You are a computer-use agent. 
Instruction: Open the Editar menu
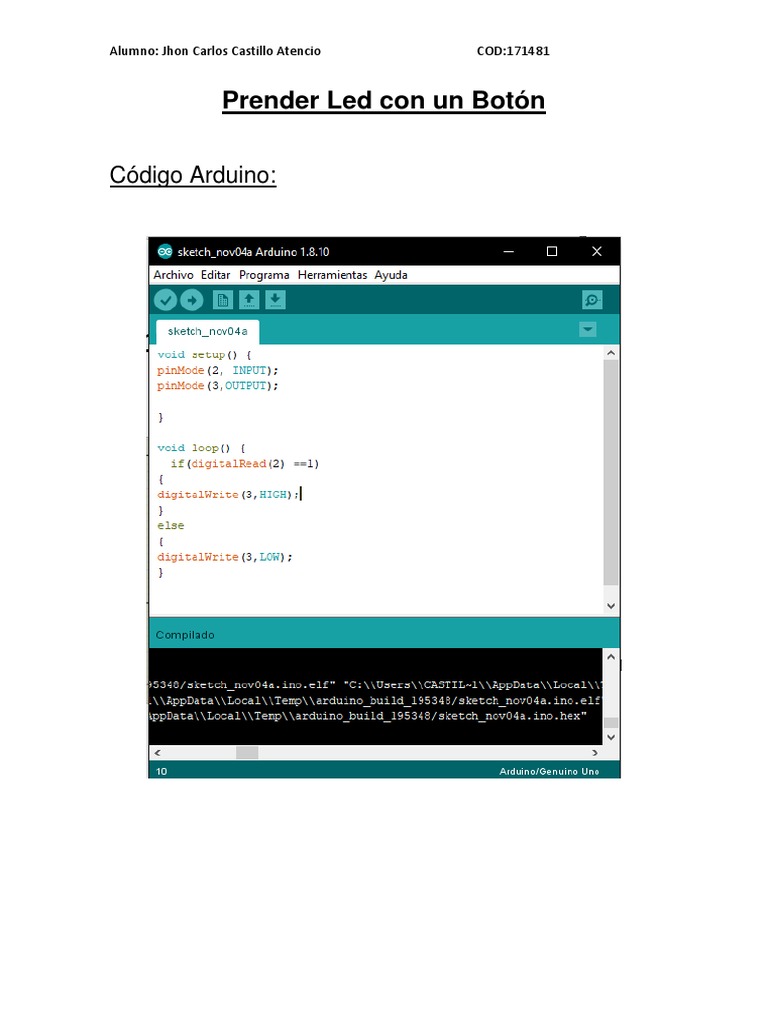pos(216,275)
